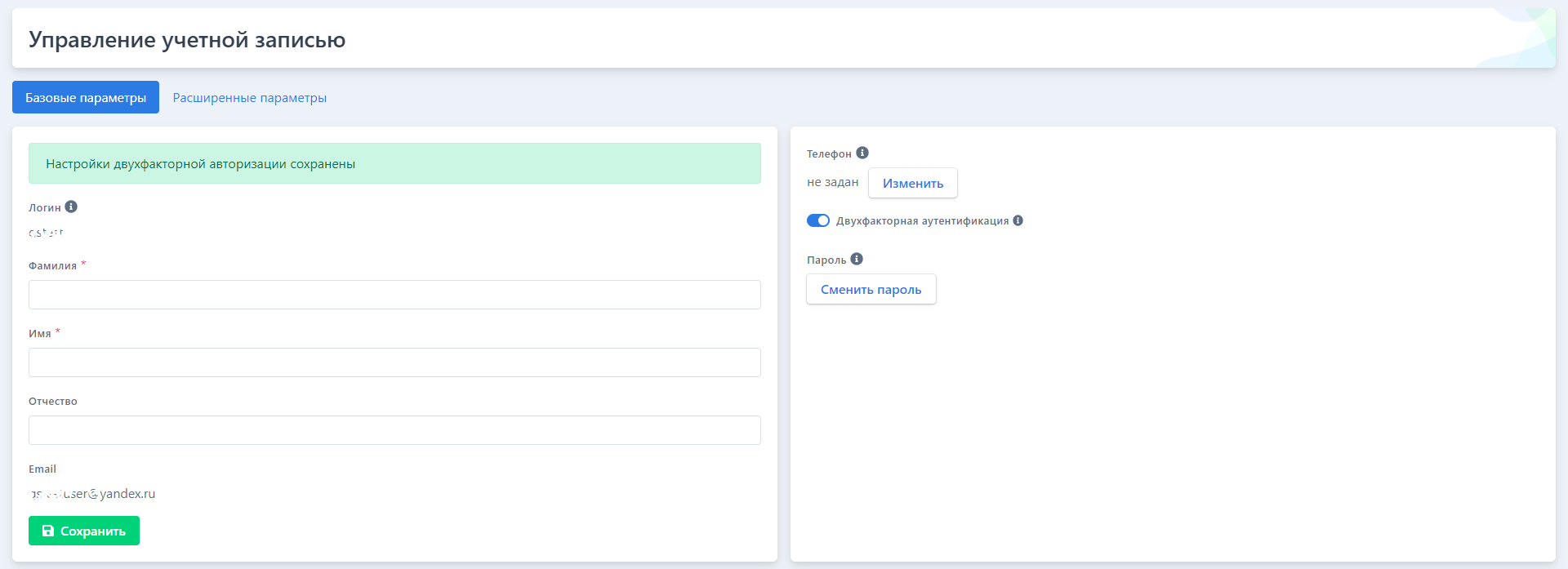The height and width of the screenshot is (569, 1568).
Task: Click the info icon next to Логин
Action: [71, 207]
